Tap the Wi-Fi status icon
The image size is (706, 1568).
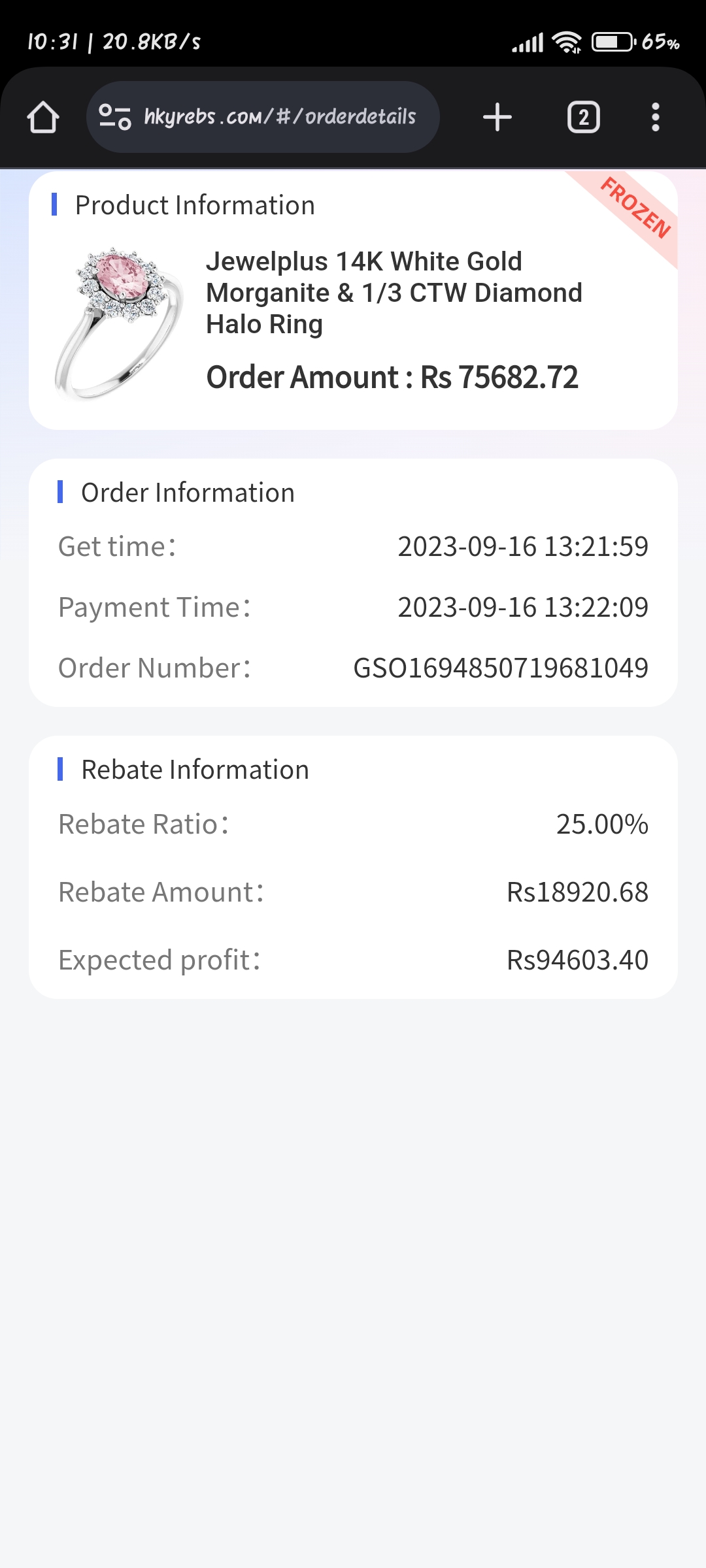[x=566, y=42]
